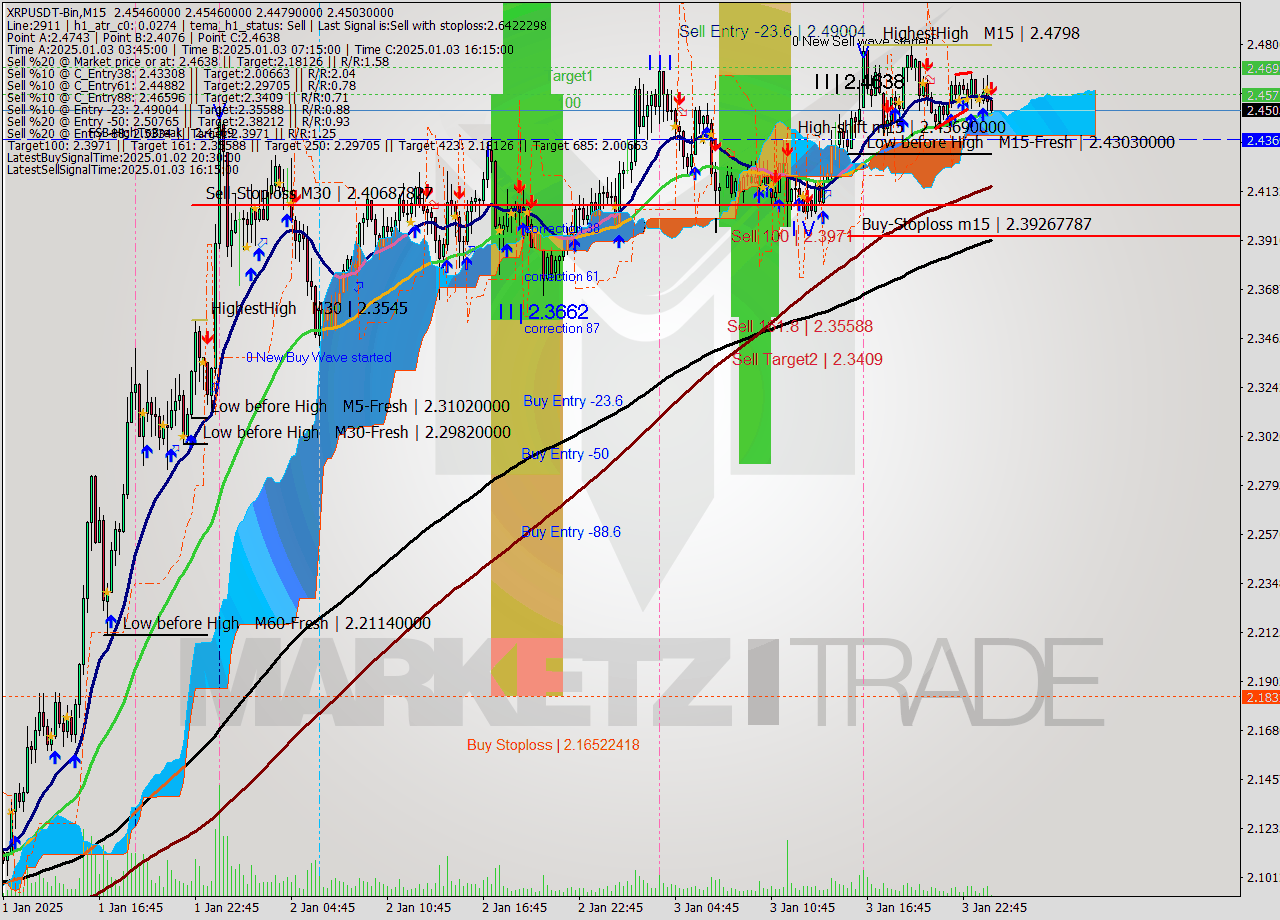Click the 'Buy Entry -50' label
This screenshot has width=1280, height=920.
565,454
